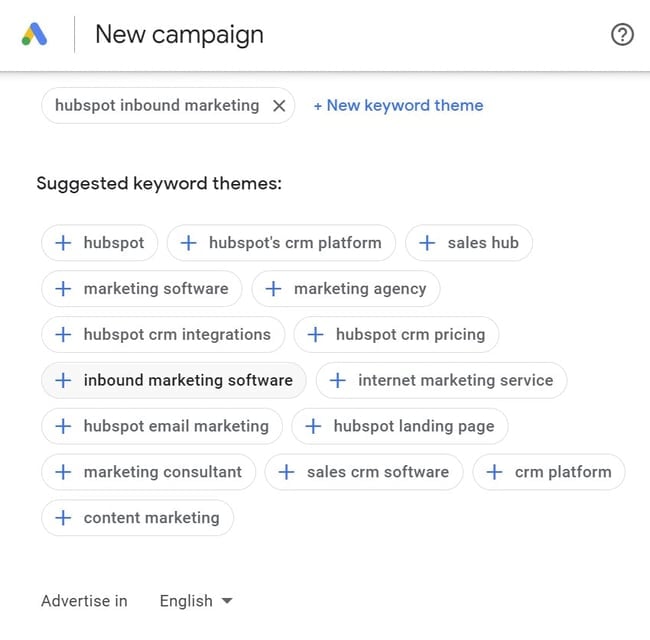650x640 pixels.
Task: Add 'hubspot crm integrations' theme
Action: [x=163, y=335]
